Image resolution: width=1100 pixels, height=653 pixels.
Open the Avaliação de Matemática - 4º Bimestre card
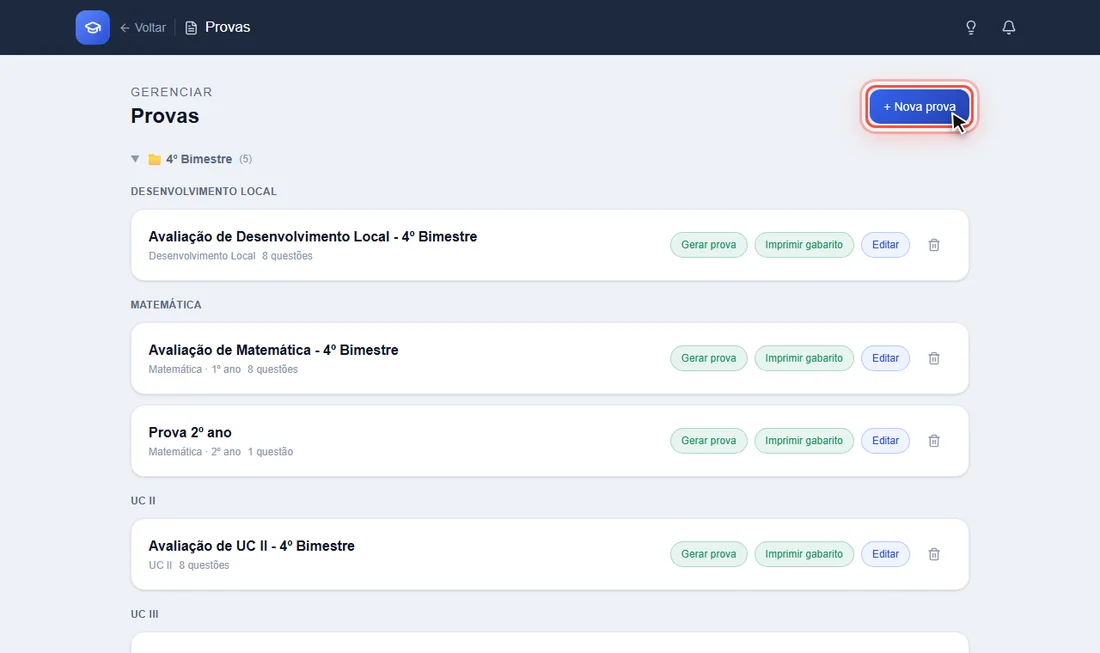pos(549,358)
